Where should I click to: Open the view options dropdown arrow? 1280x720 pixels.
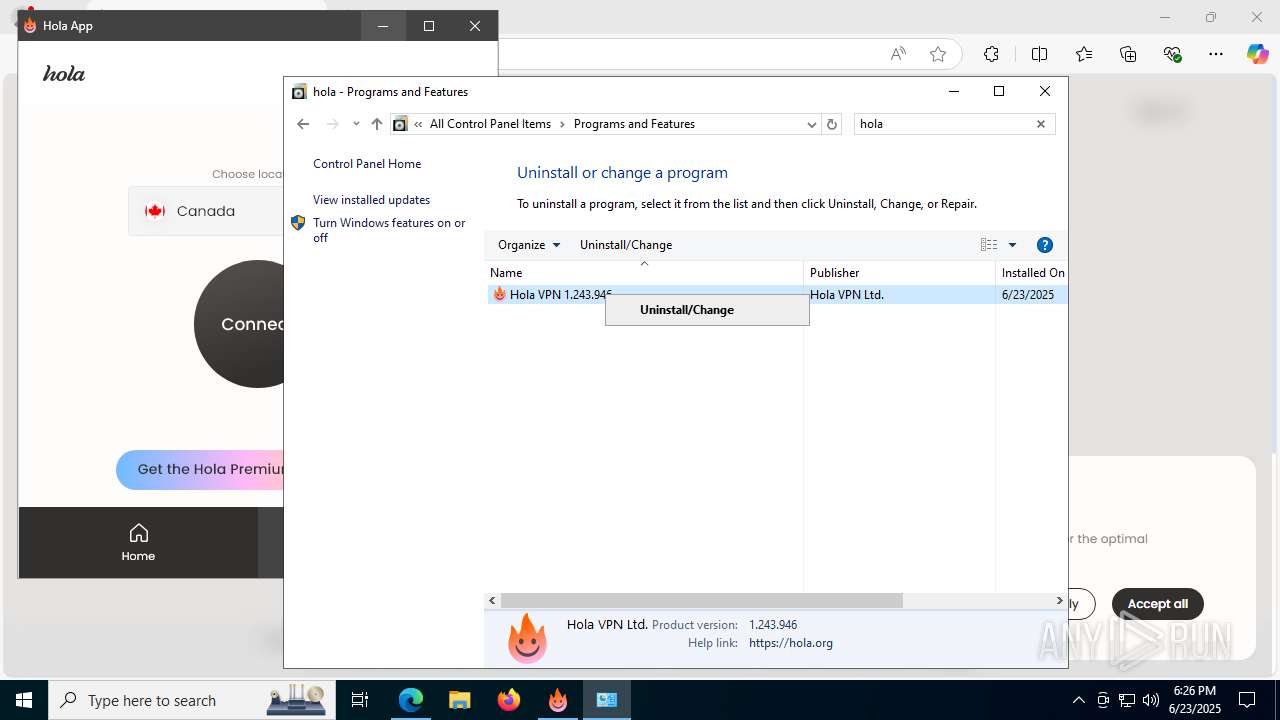pyautogui.click(x=1012, y=245)
